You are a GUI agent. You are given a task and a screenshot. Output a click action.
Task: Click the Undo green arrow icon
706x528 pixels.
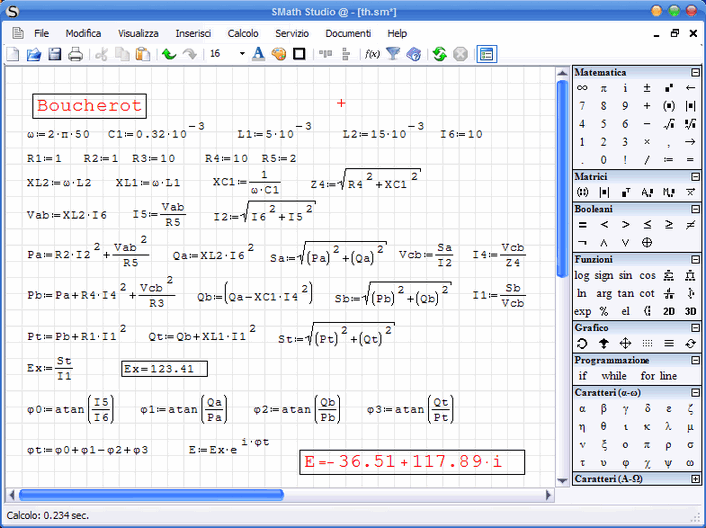(x=169, y=54)
